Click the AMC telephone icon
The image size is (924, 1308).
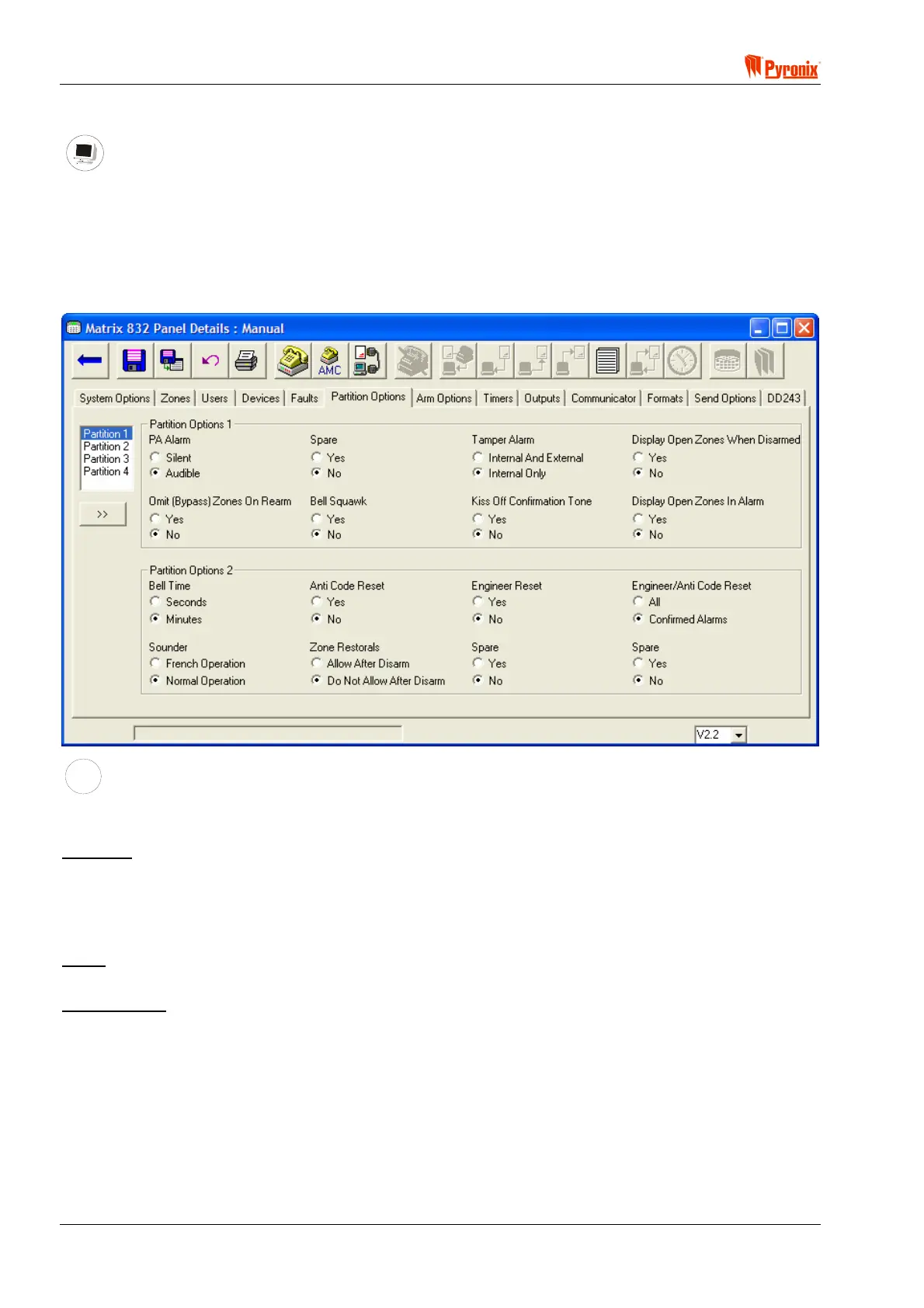[330, 361]
